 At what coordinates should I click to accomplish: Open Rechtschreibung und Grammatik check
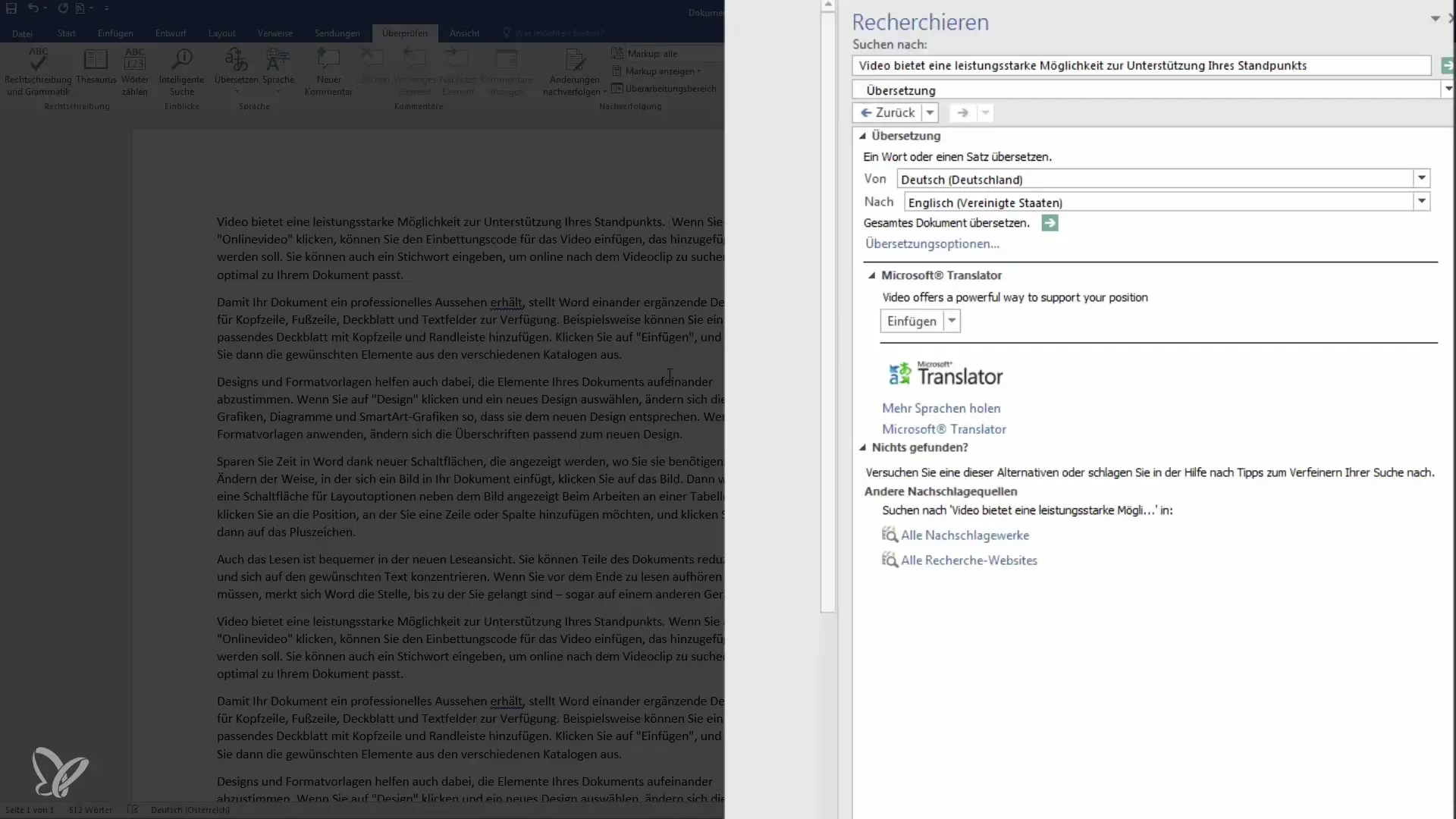pyautogui.click(x=38, y=72)
